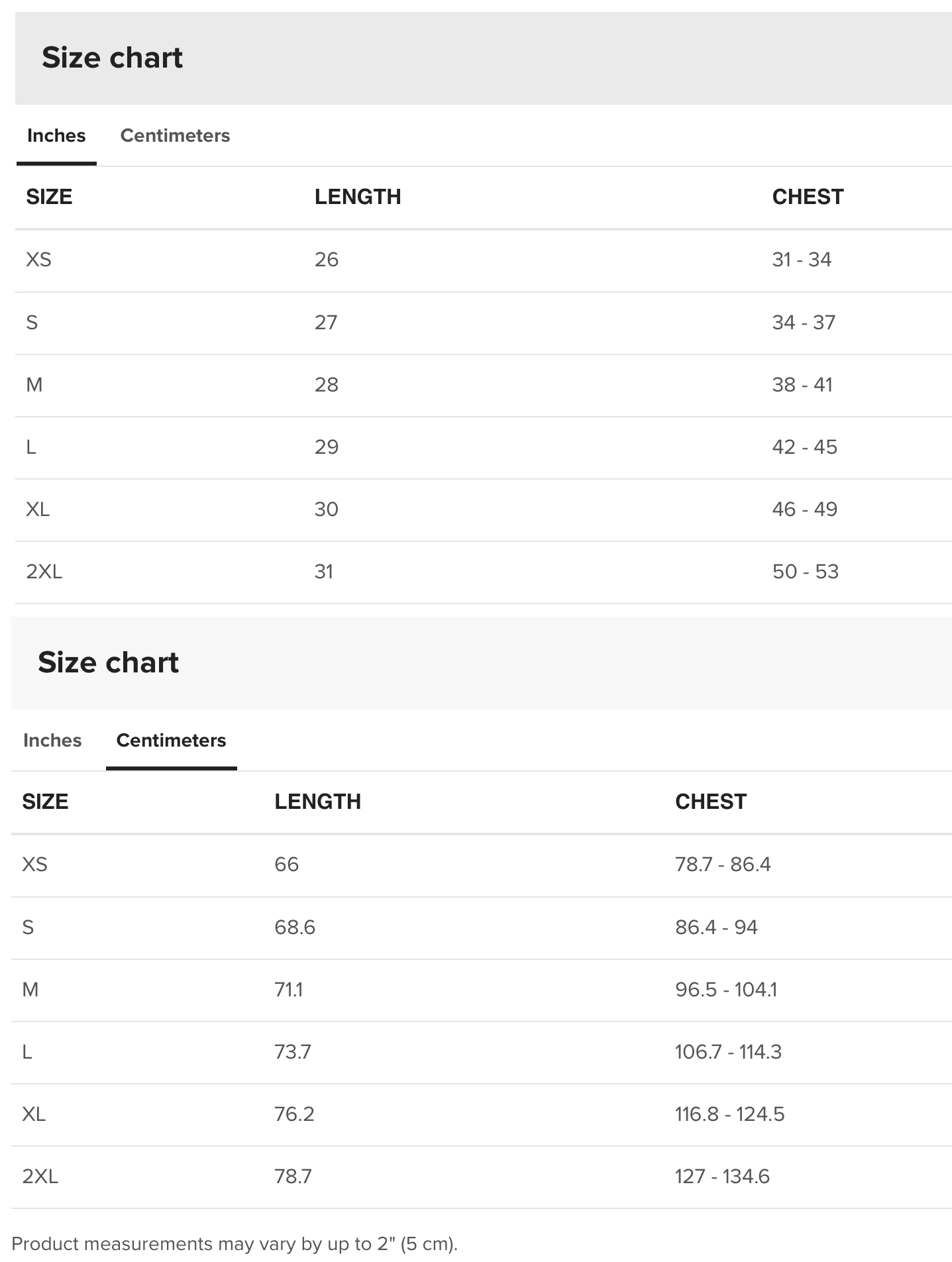The height and width of the screenshot is (1262, 952).
Task: Click CHEST column header in inches table
Action: click(x=808, y=197)
